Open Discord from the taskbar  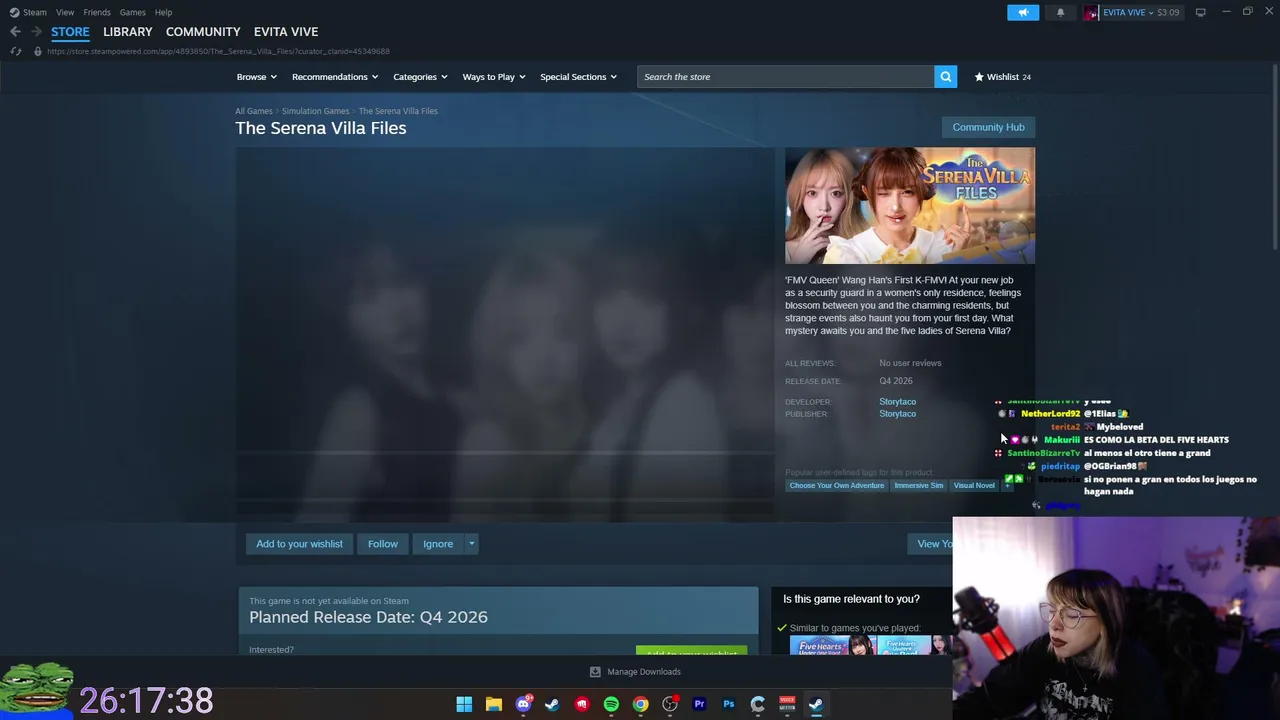523,704
